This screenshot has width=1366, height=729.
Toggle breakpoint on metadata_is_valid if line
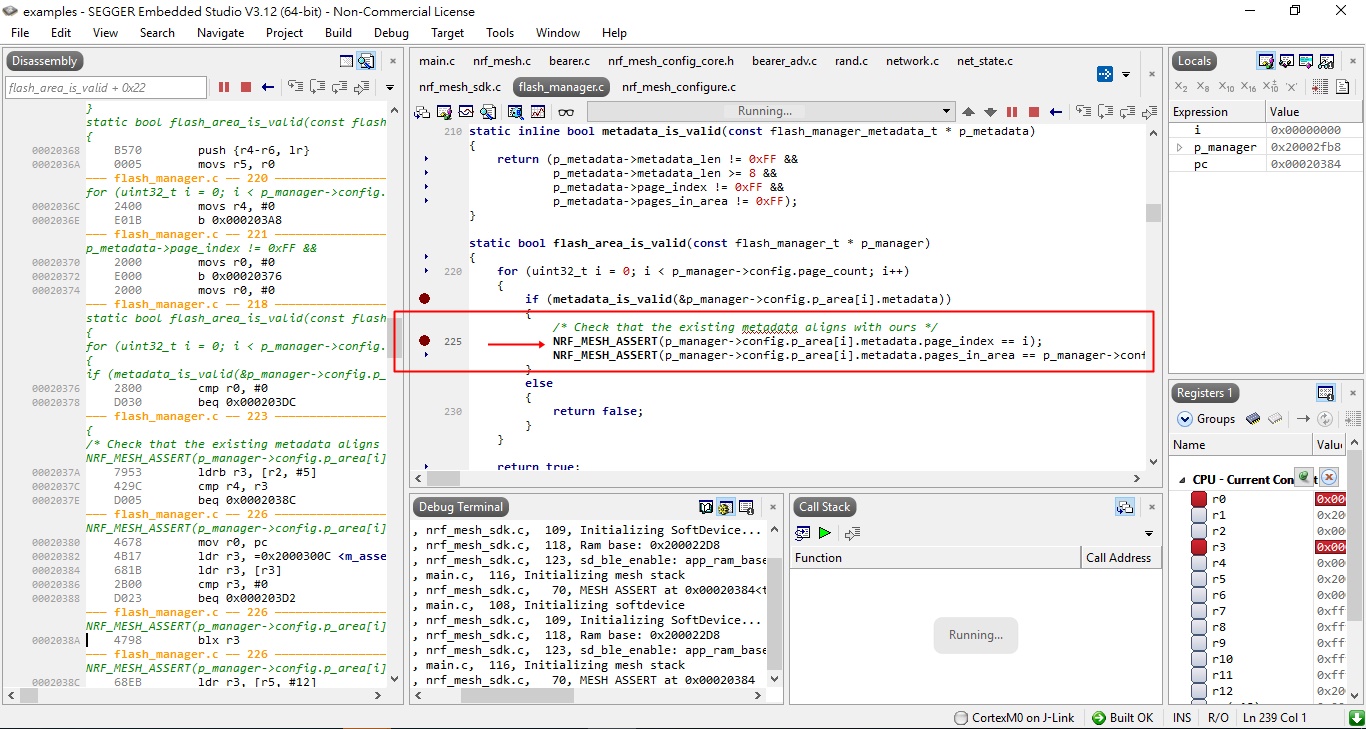pos(425,299)
